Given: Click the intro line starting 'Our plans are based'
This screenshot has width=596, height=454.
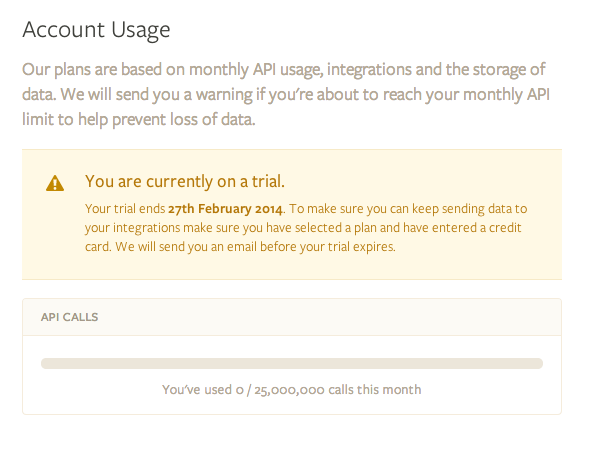Looking at the screenshot, I should tap(284, 70).
